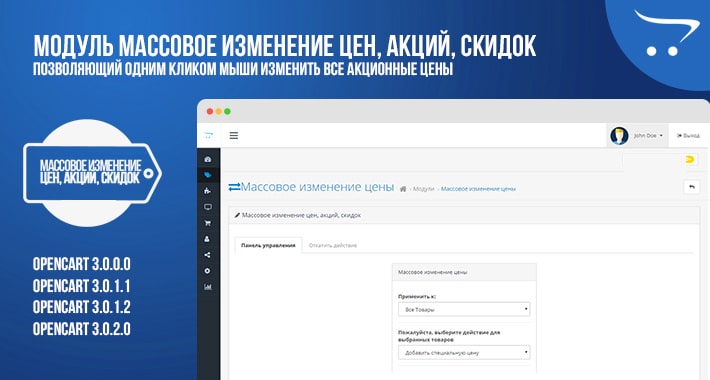Click John Doe avatar picture

click(x=619, y=135)
